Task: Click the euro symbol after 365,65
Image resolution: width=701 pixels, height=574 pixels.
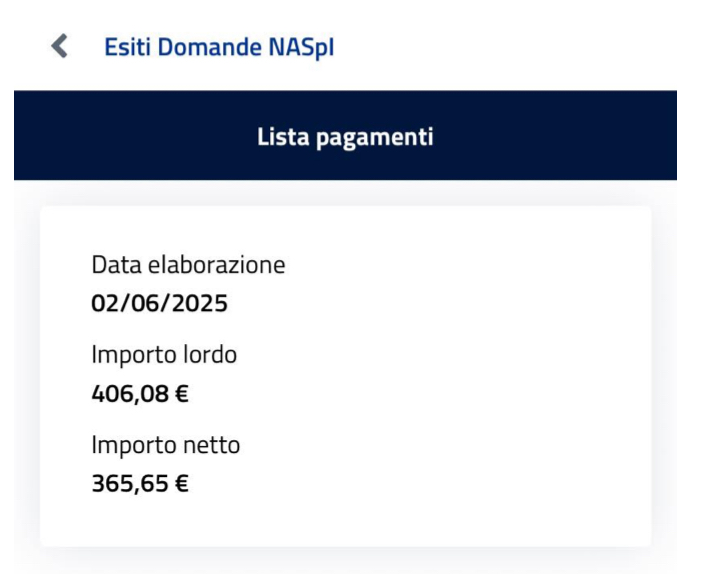Action: click(182, 484)
